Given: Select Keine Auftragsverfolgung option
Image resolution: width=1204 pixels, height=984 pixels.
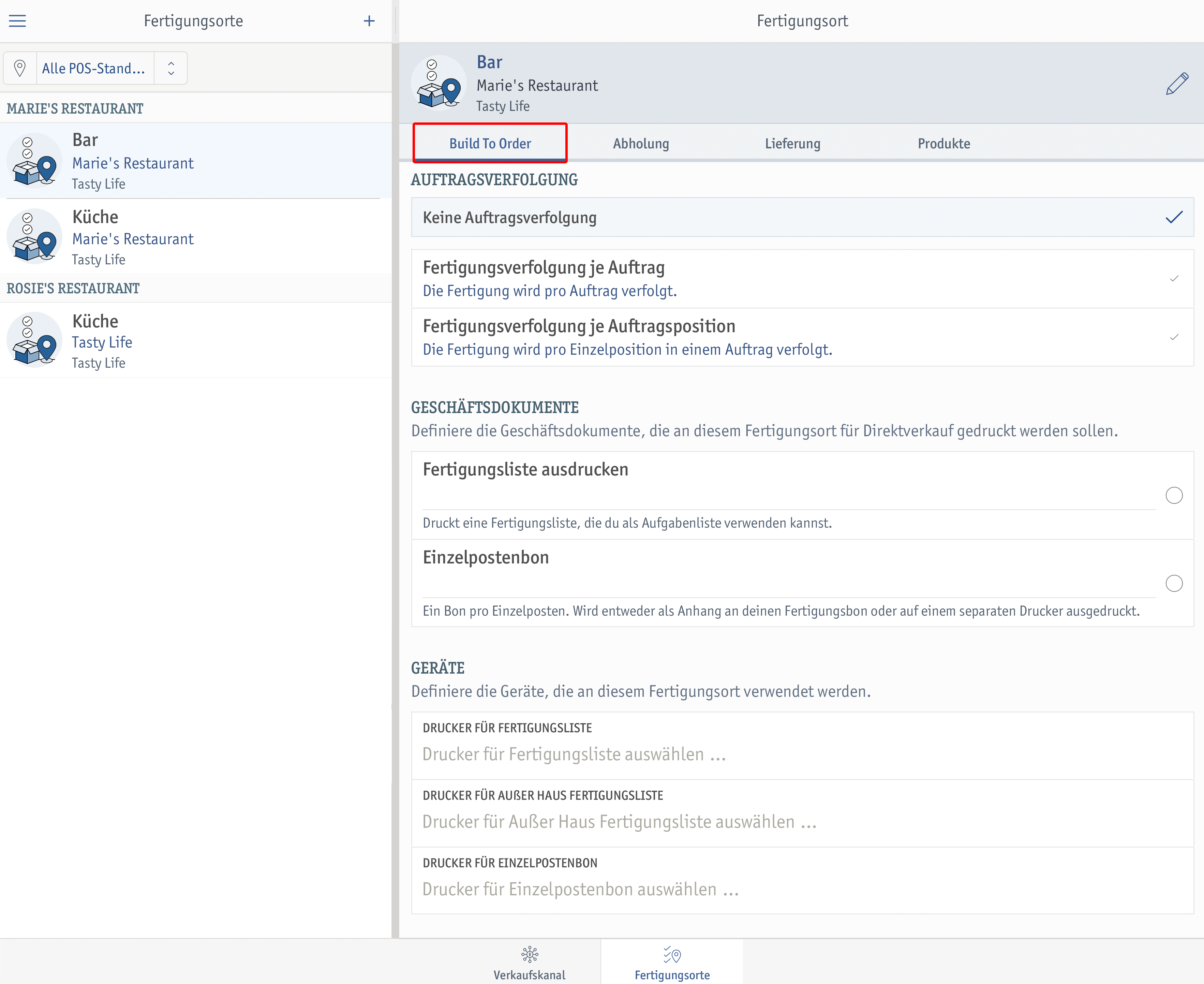Looking at the screenshot, I should (802, 217).
